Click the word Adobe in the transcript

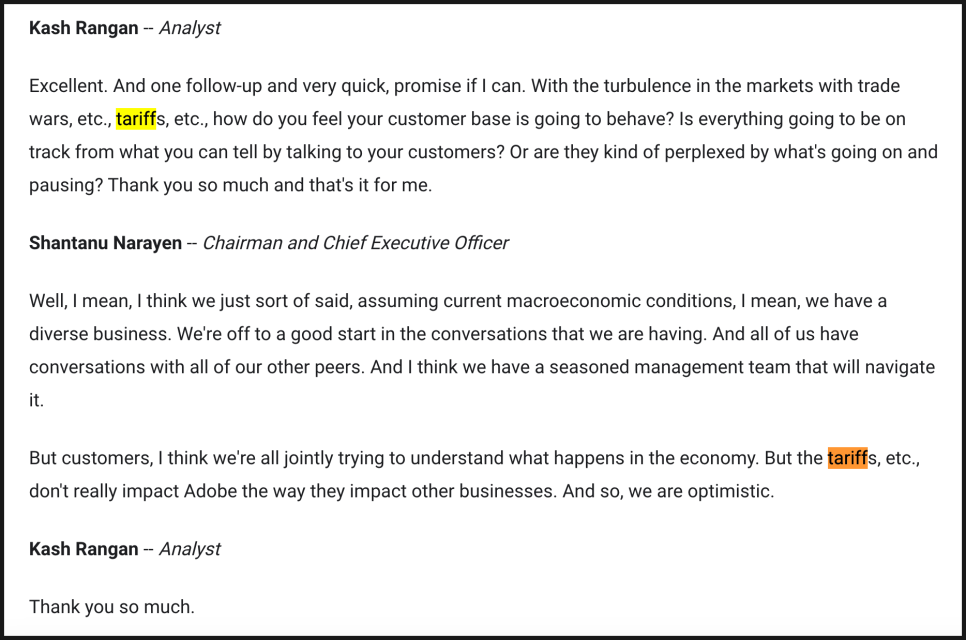(210, 491)
